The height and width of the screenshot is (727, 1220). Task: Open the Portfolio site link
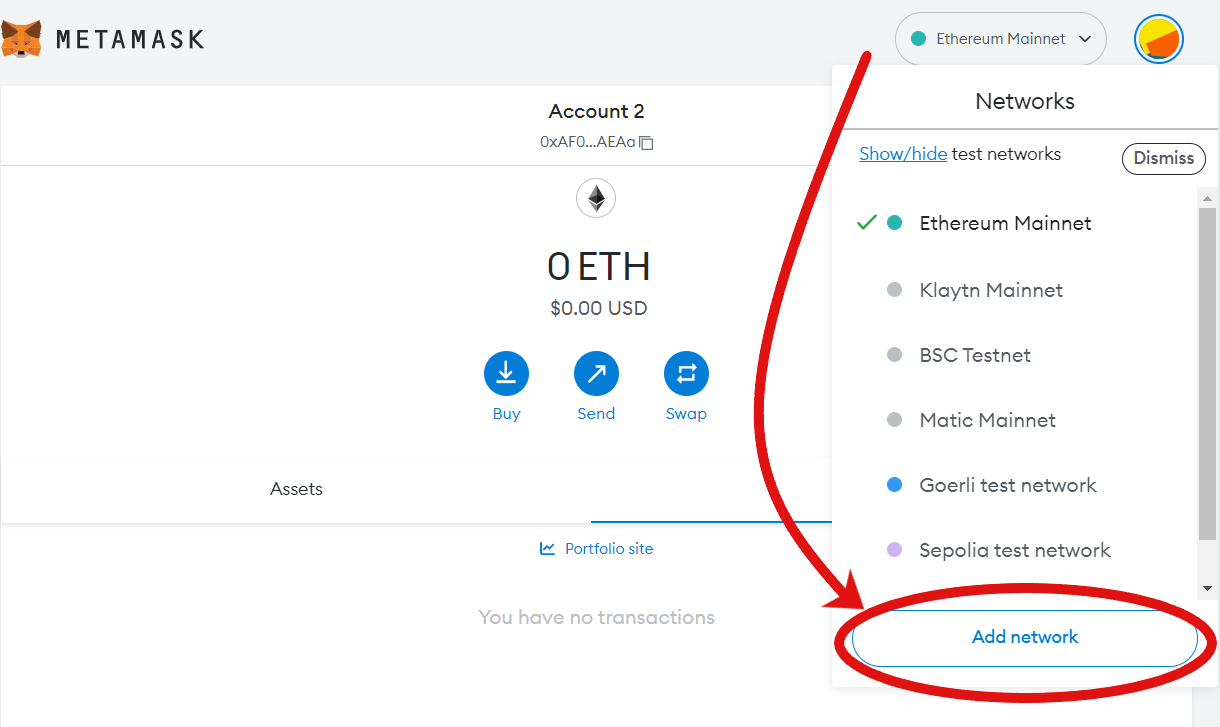(x=608, y=548)
